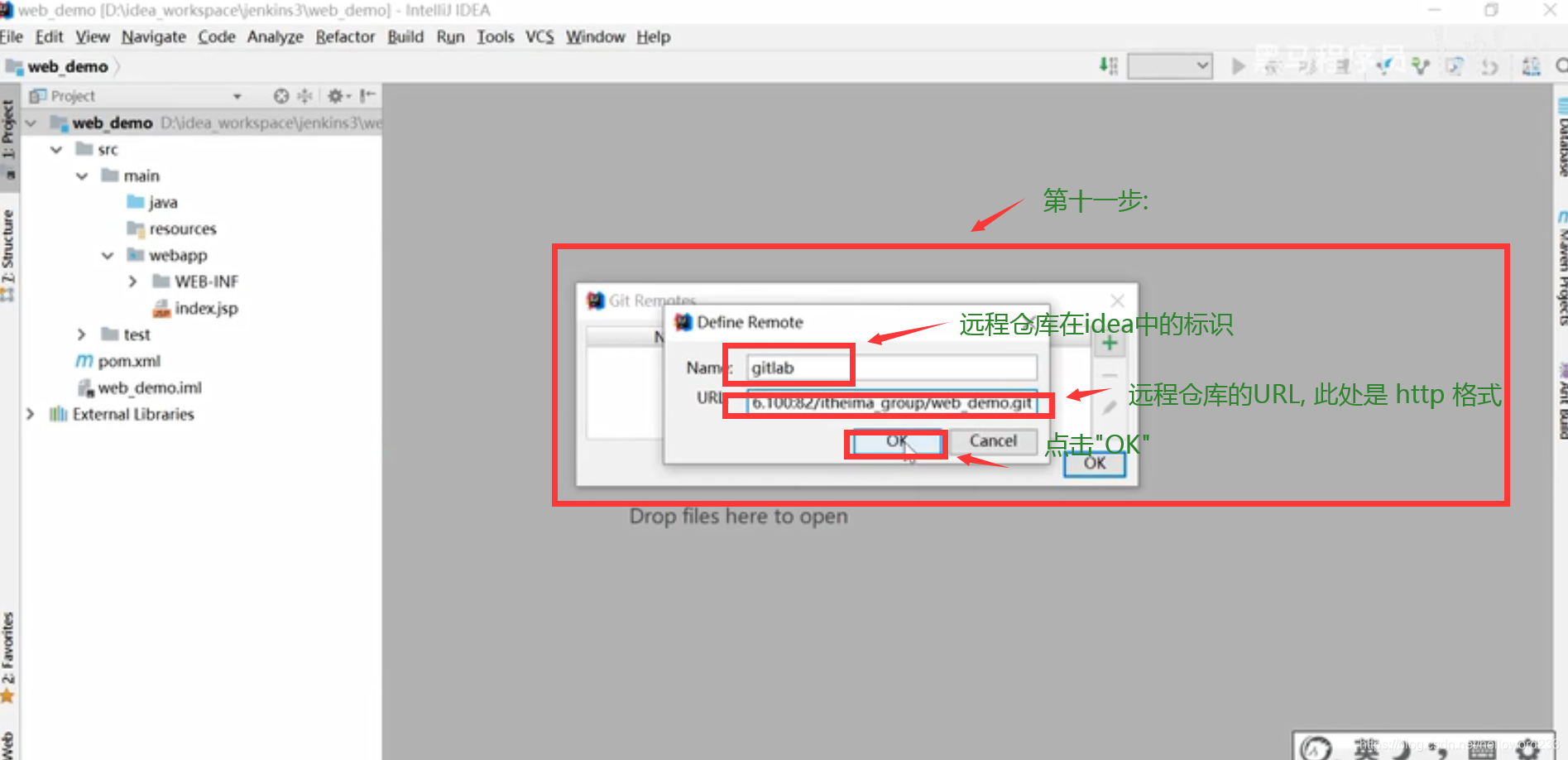Open Project Structure from toolbar icon
Screen dimensions: 1568x760
(1532, 66)
